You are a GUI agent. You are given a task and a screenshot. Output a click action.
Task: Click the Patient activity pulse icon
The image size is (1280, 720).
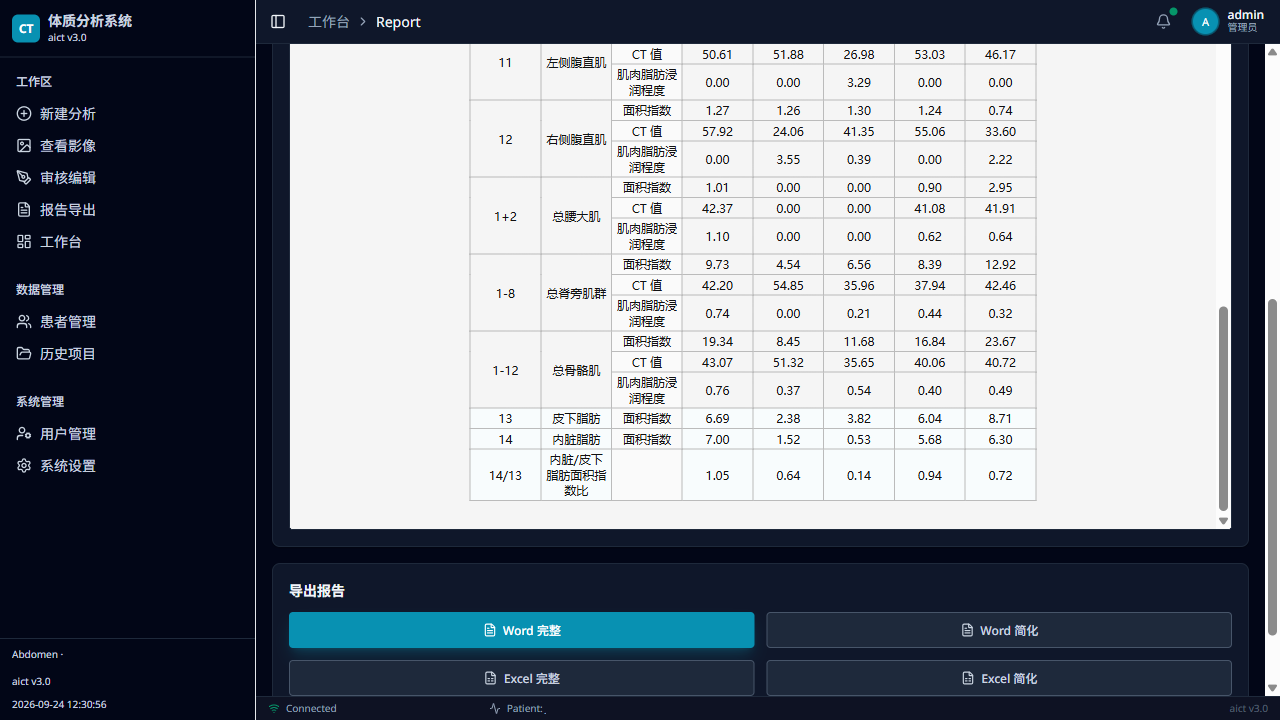495,708
